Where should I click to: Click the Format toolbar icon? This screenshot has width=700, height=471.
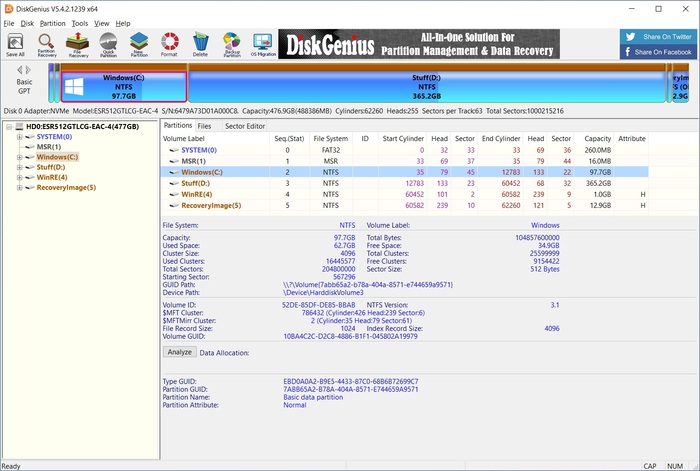pos(169,45)
